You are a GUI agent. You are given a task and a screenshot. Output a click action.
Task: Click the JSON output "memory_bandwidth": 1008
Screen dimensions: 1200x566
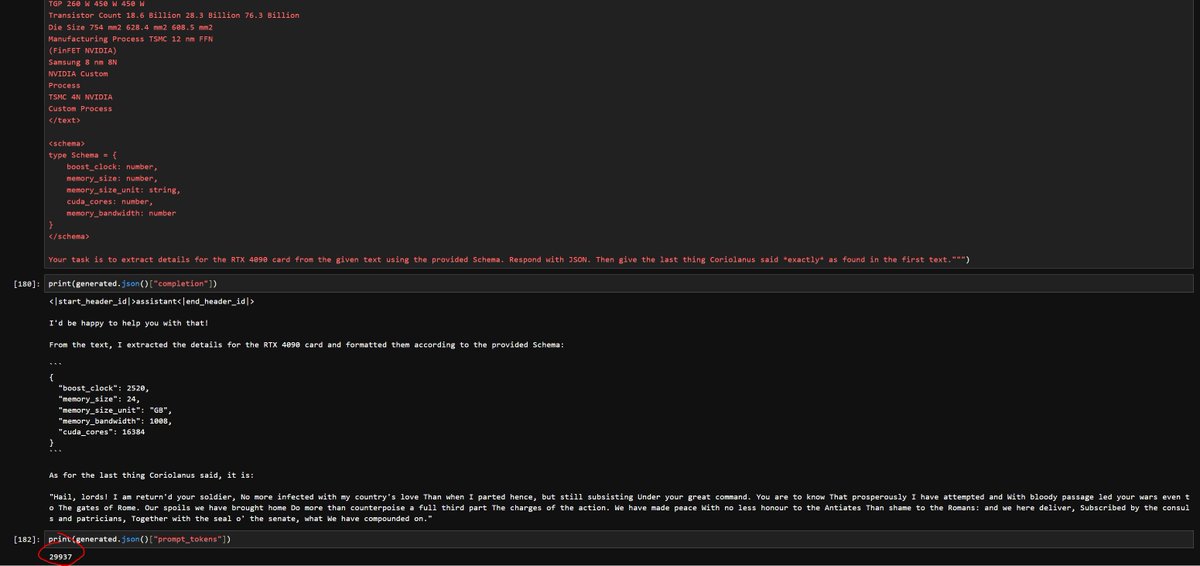pyautogui.click(x=114, y=420)
